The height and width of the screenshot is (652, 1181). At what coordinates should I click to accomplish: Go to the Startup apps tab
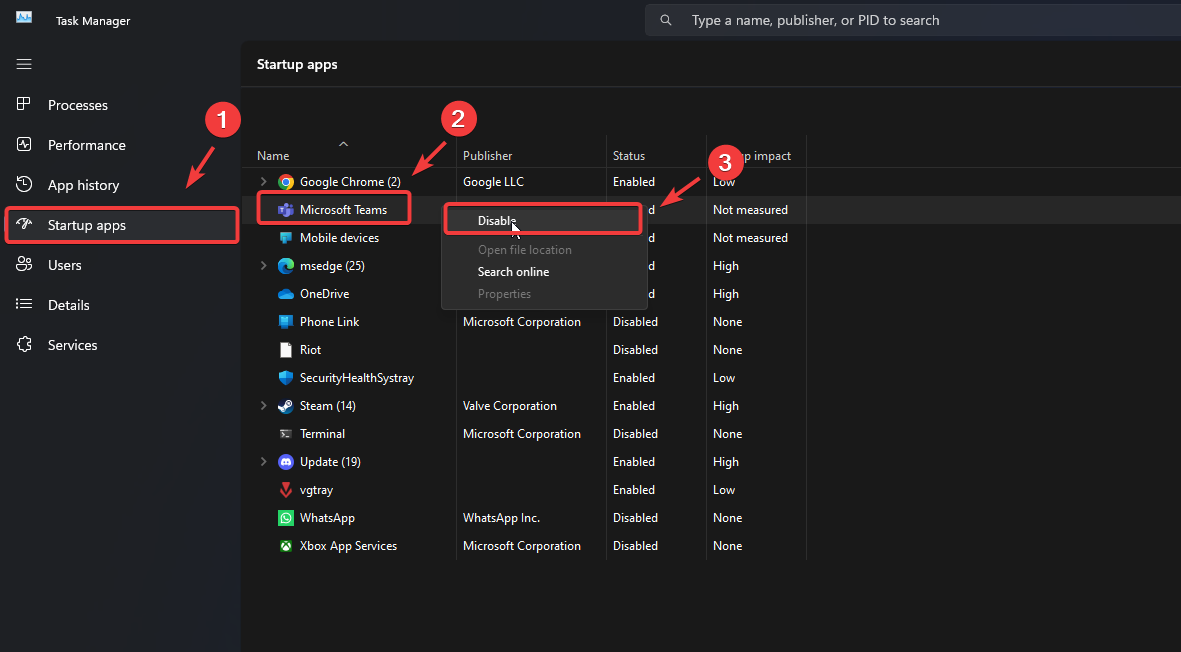coord(86,225)
